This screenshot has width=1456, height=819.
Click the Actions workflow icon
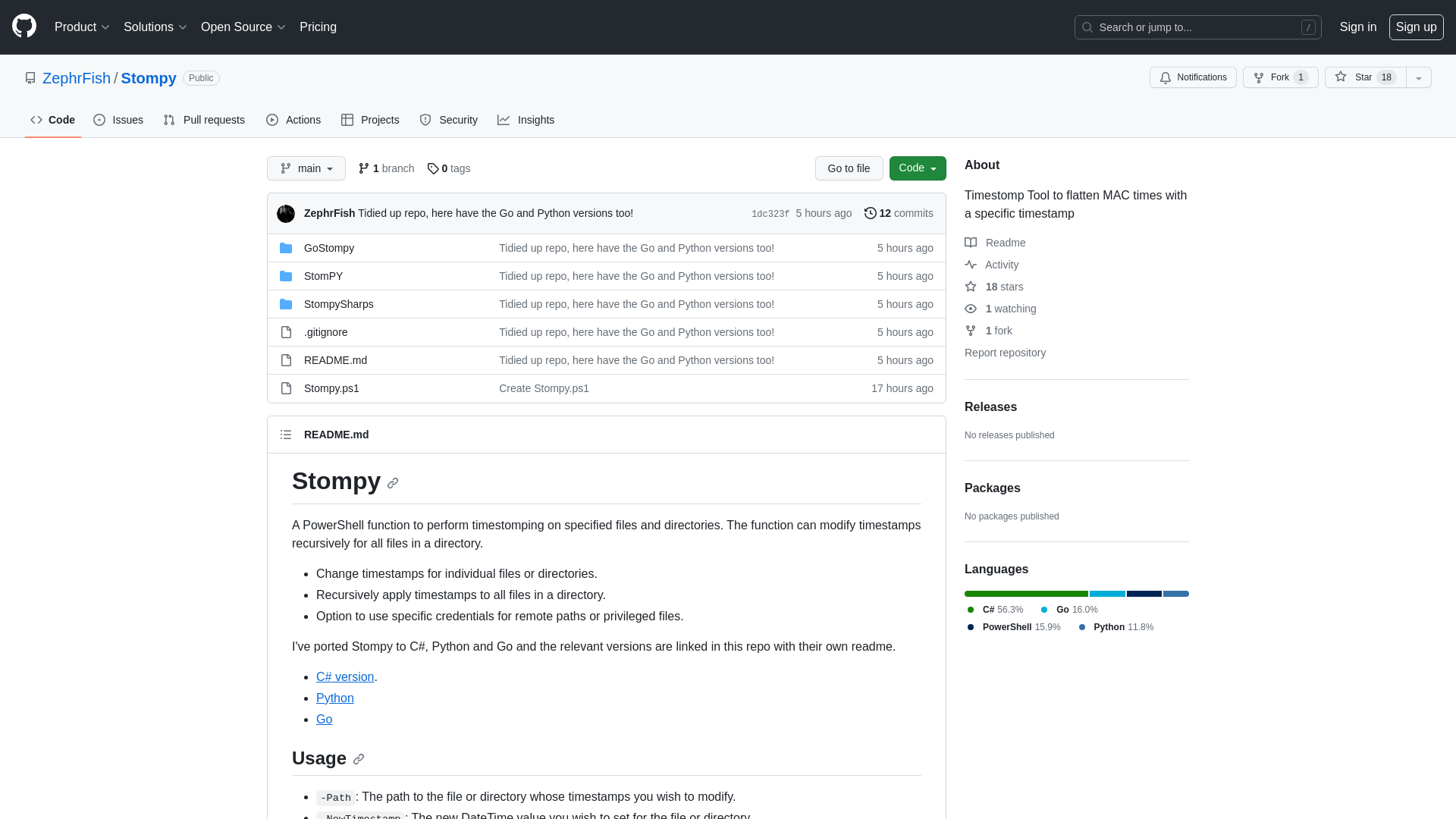[x=272, y=120]
